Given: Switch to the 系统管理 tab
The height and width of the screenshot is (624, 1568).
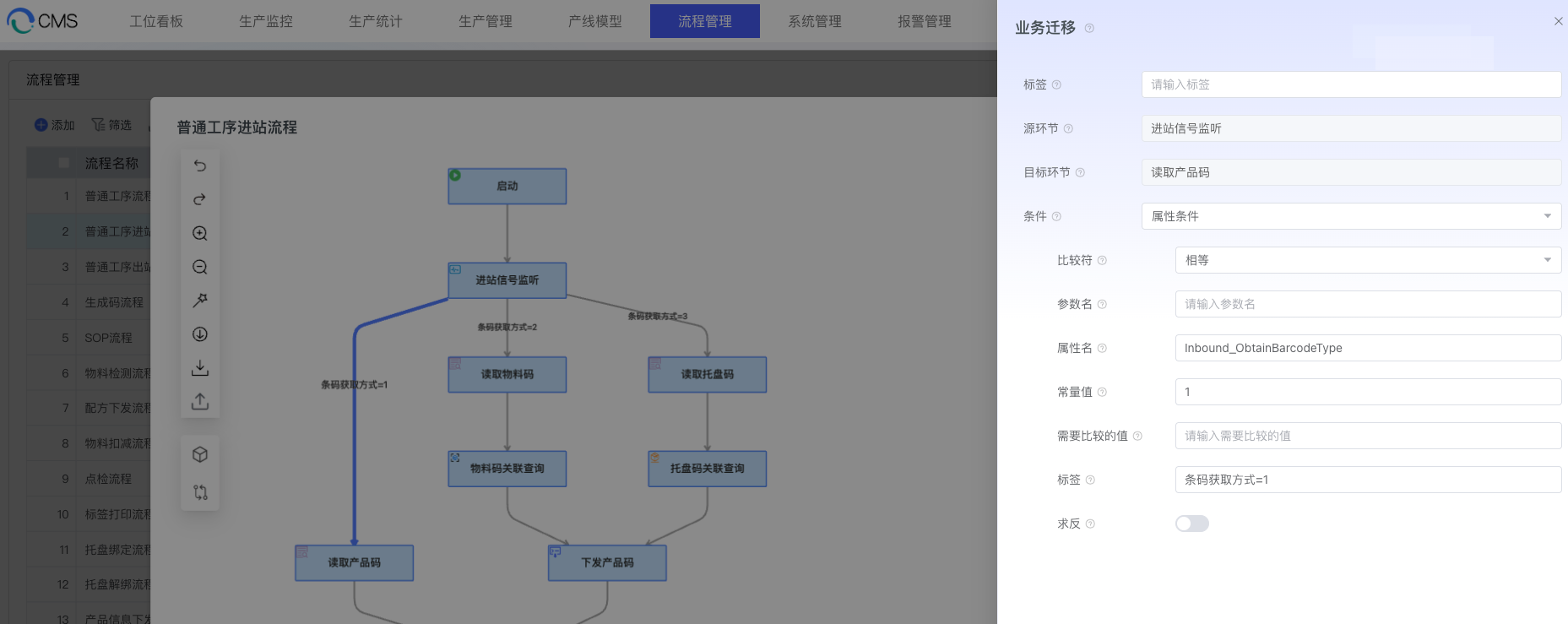Looking at the screenshot, I should [815, 21].
